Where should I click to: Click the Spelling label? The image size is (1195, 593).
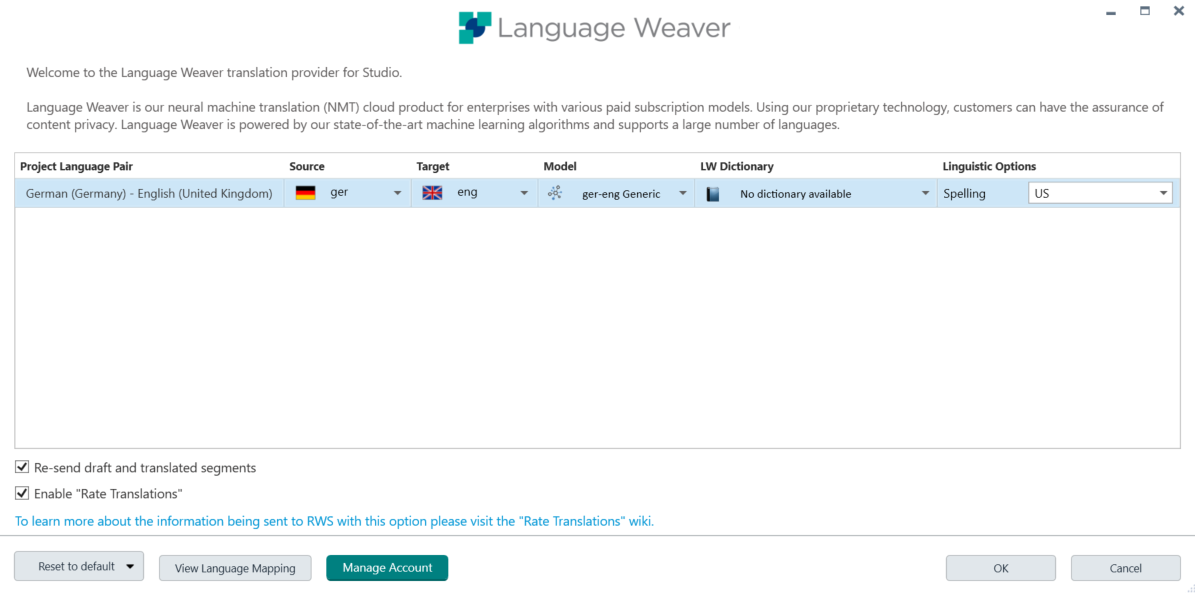click(x=964, y=194)
